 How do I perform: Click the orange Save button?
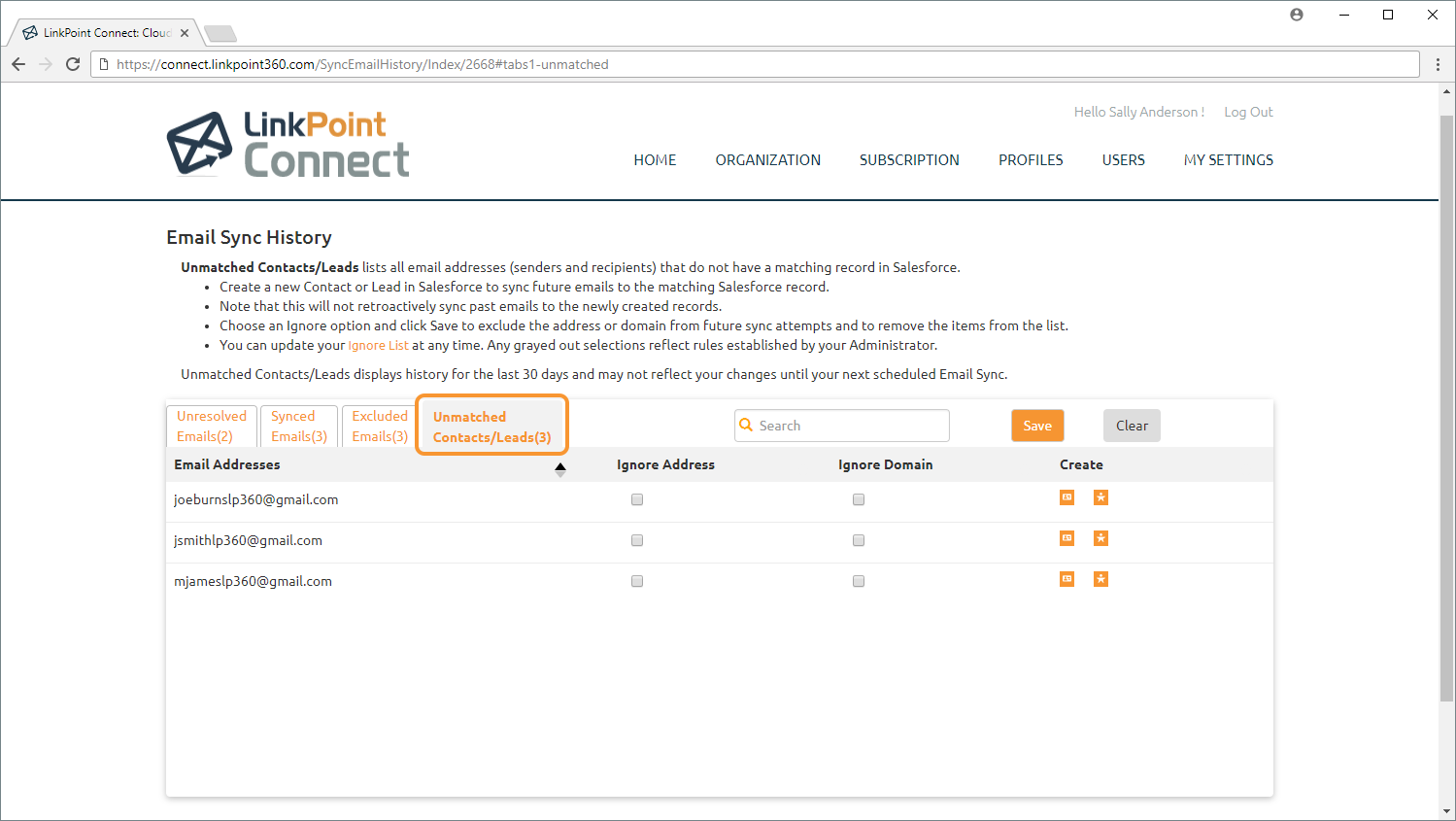click(x=1037, y=426)
